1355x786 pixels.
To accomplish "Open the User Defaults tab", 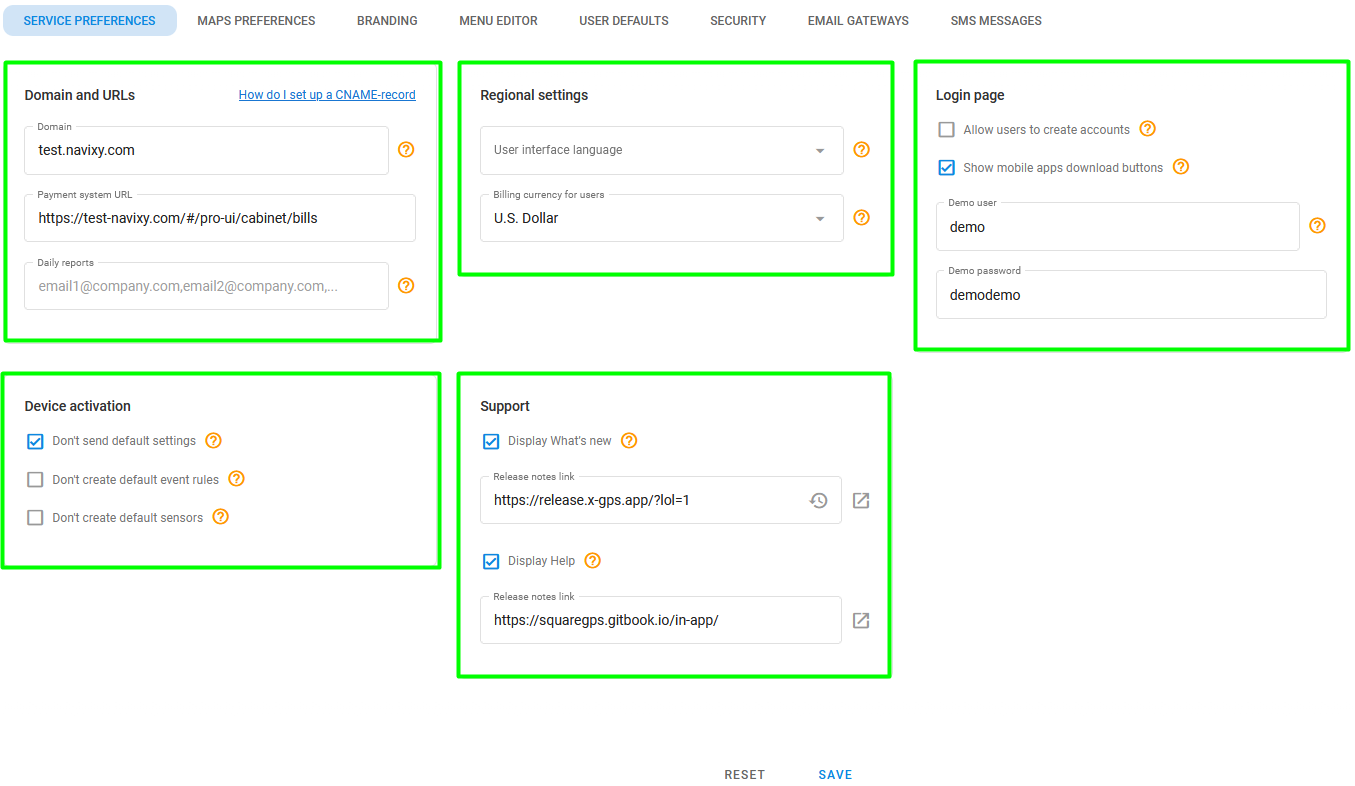I will pyautogui.click(x=624, y=20).
